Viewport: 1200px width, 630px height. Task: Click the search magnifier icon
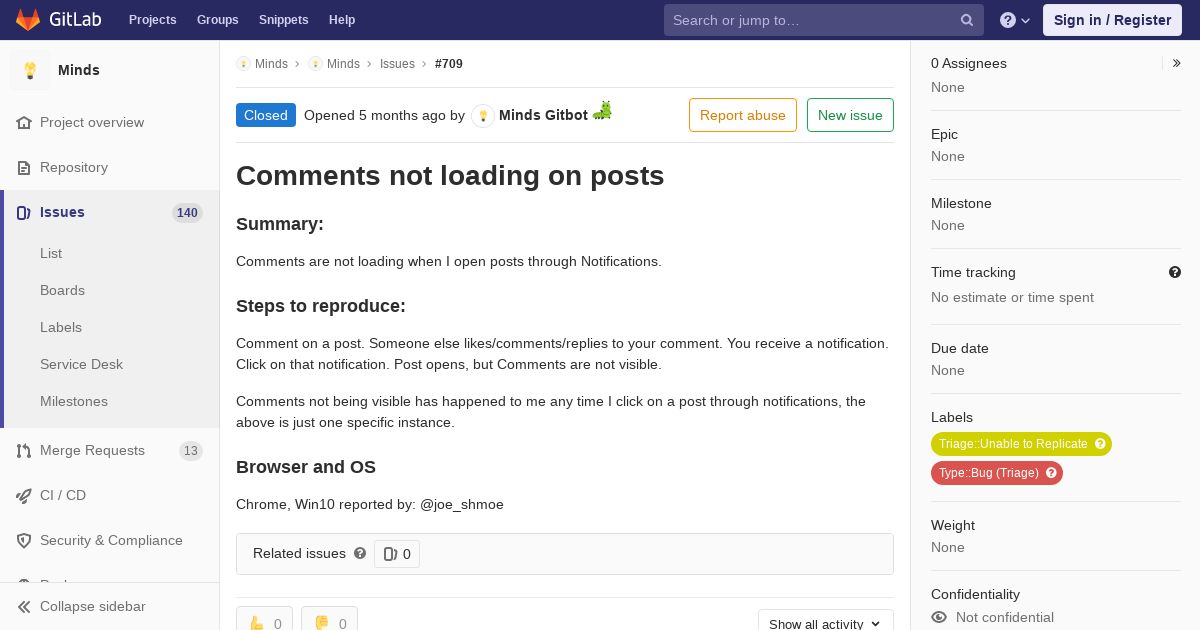click(x=967, y=20)
